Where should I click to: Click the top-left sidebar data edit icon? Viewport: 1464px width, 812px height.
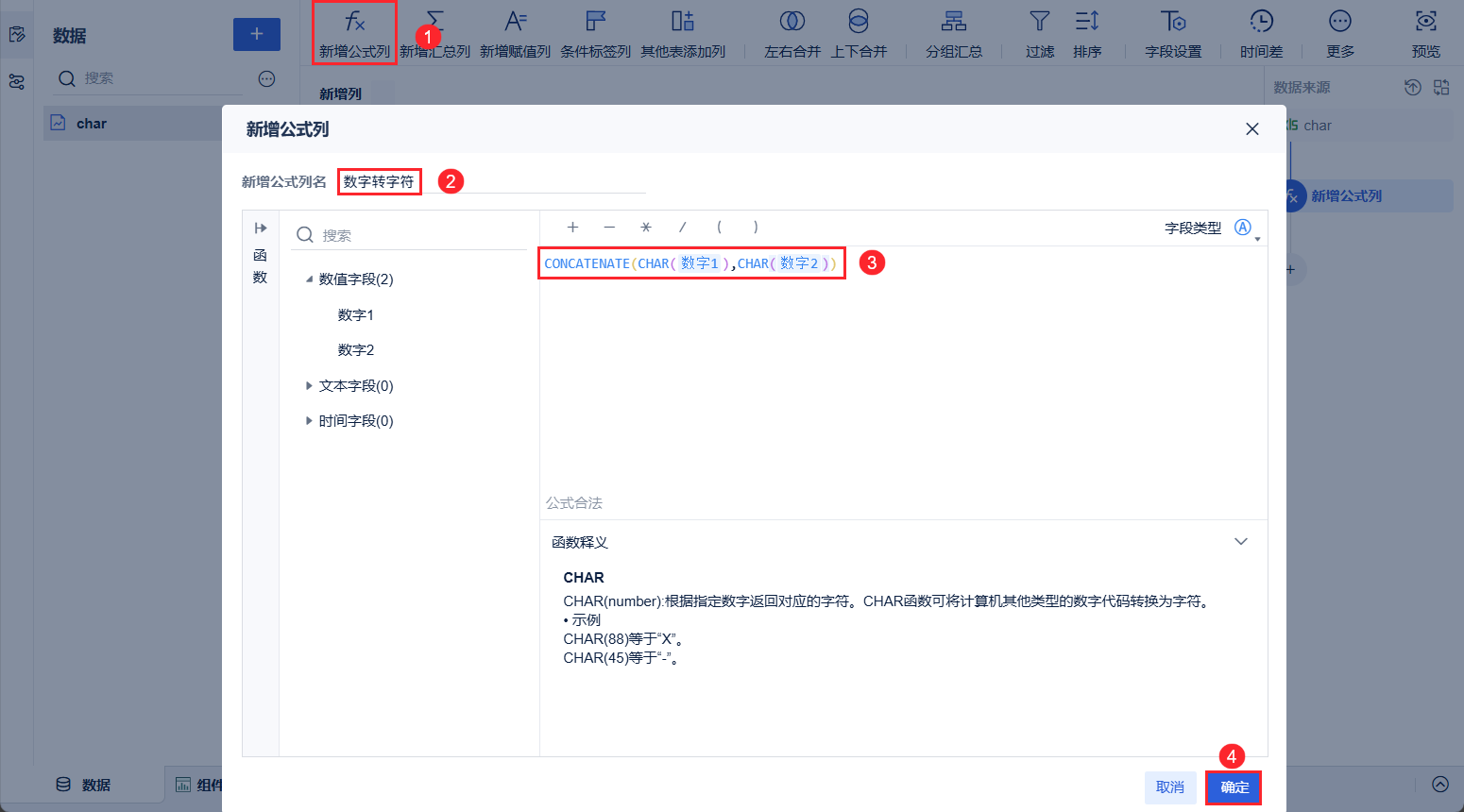[x=17, y=35]
